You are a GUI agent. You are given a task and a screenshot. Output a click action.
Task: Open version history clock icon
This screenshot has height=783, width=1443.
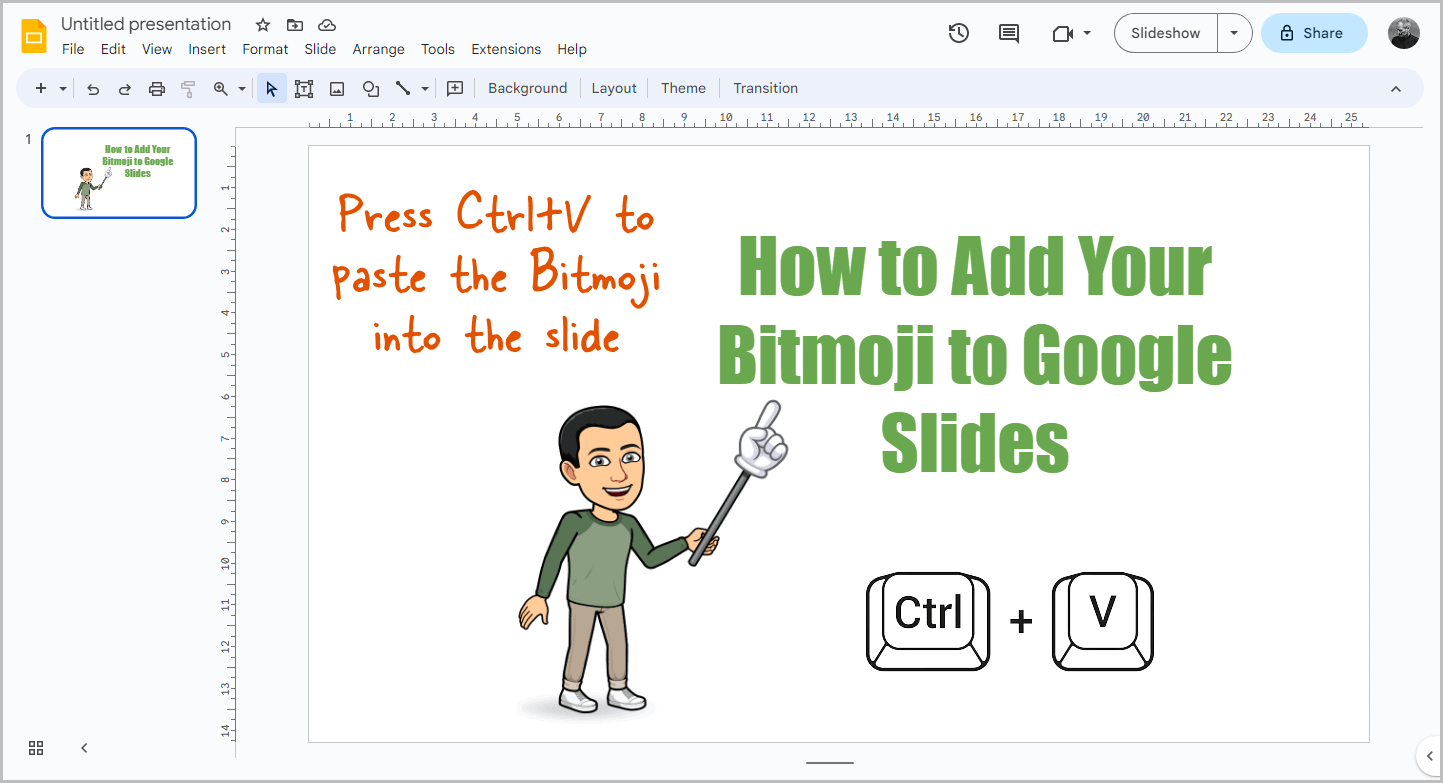[x=958, y=33]
